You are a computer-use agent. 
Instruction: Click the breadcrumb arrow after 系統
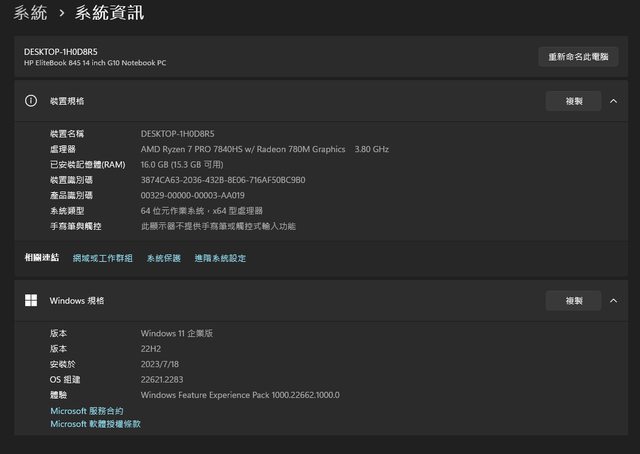pos(62,13)
